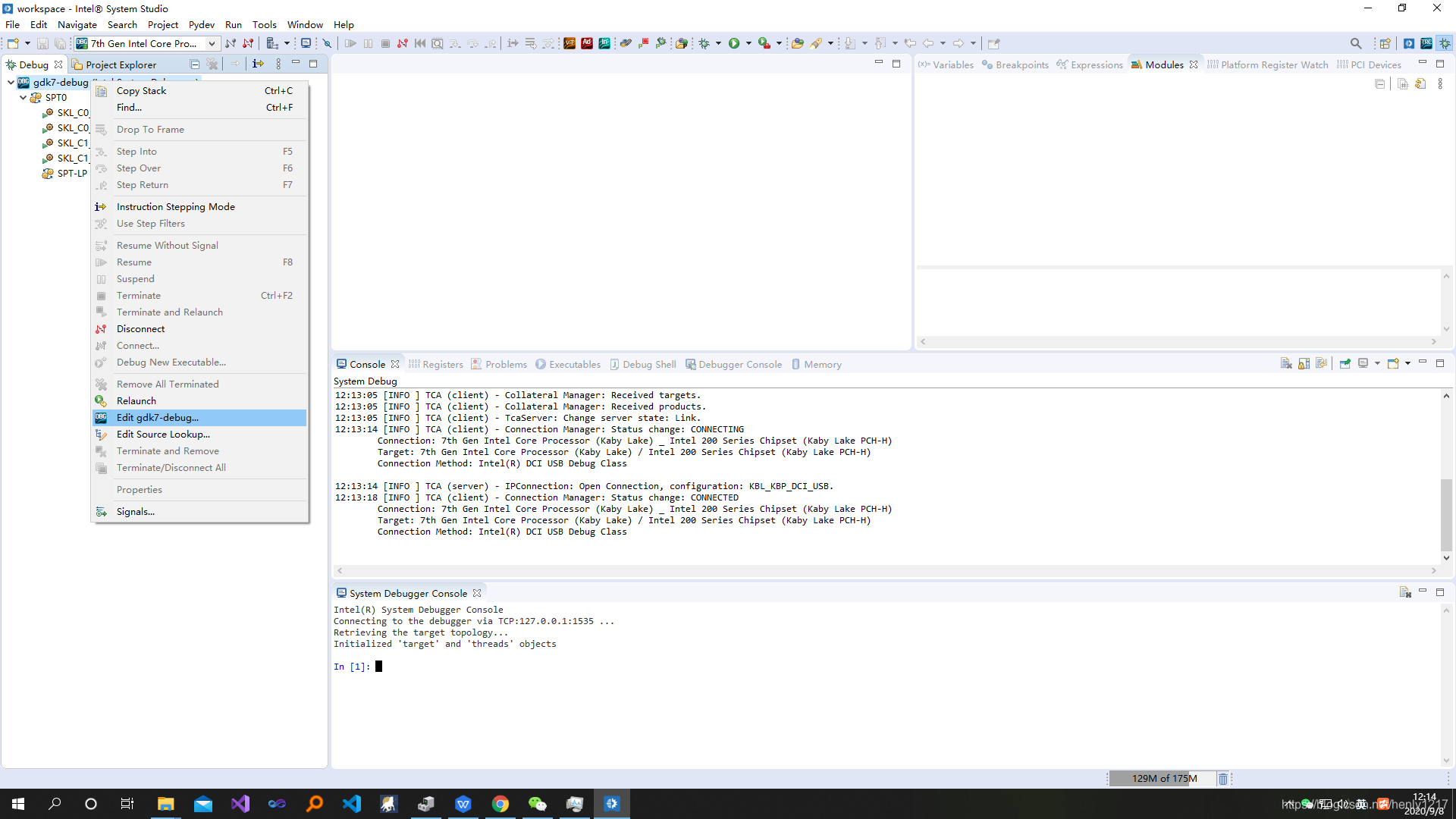Open the 7th Gen Intel Core target dropdown

click(212, 43)
